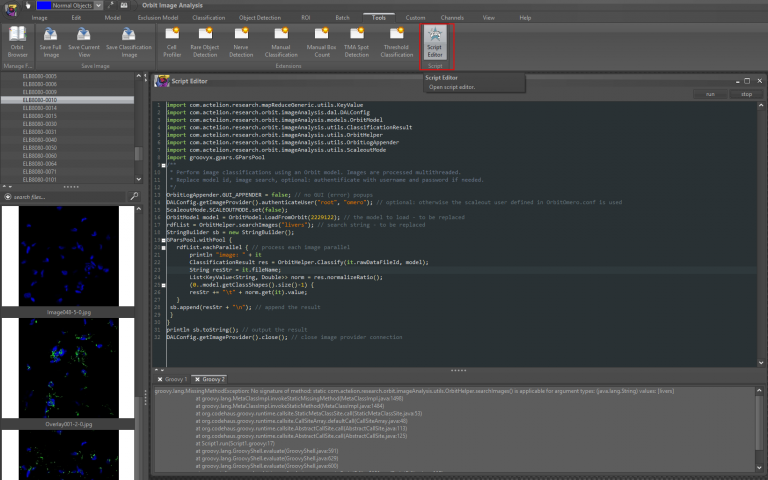This screenshot has width=768, height=480.
Task: Open the Orbit Browser
Action: click(x=17, y=42)
